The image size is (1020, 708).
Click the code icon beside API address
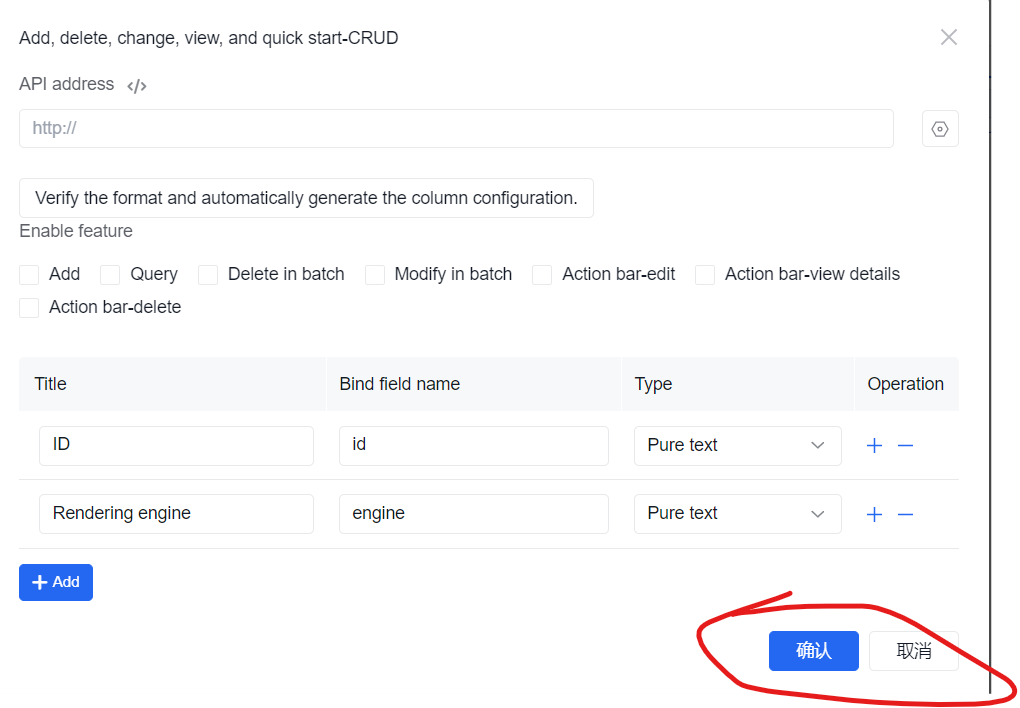click(x=137, y=86)
